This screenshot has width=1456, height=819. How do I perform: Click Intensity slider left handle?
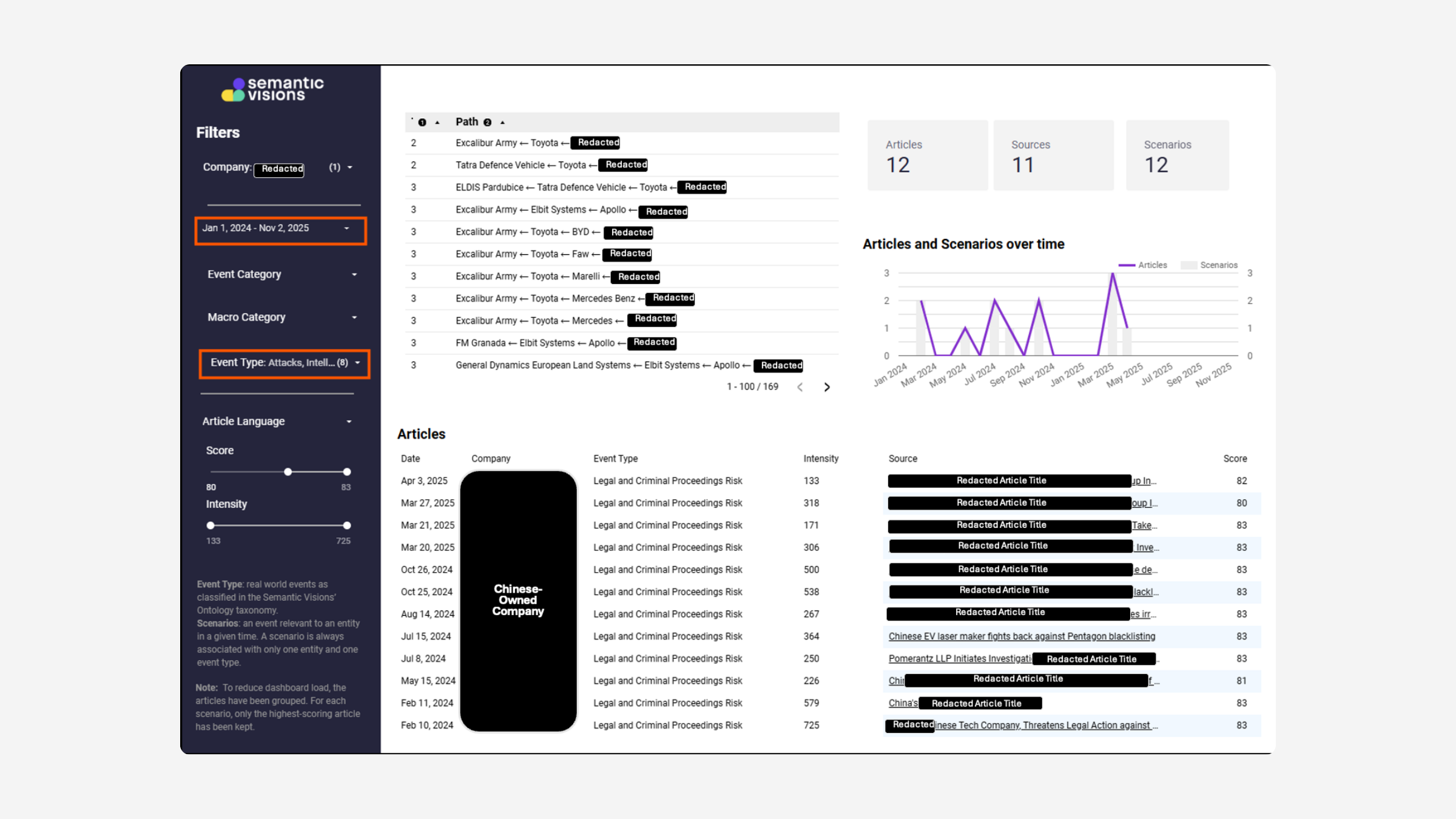pyautogui.click(x=211, y=525)
